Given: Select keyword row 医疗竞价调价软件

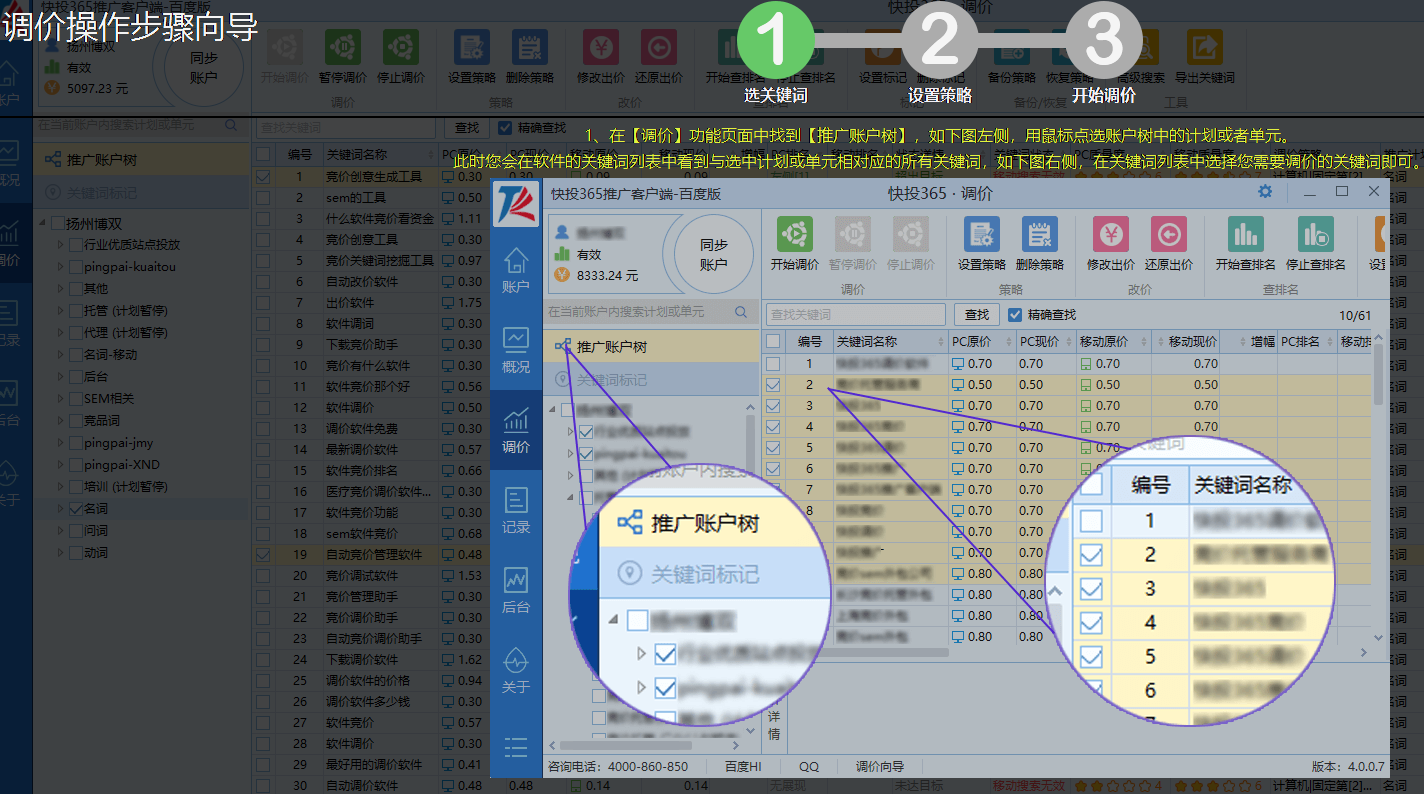Looking at the screenshot, I should tap(378, 491).
